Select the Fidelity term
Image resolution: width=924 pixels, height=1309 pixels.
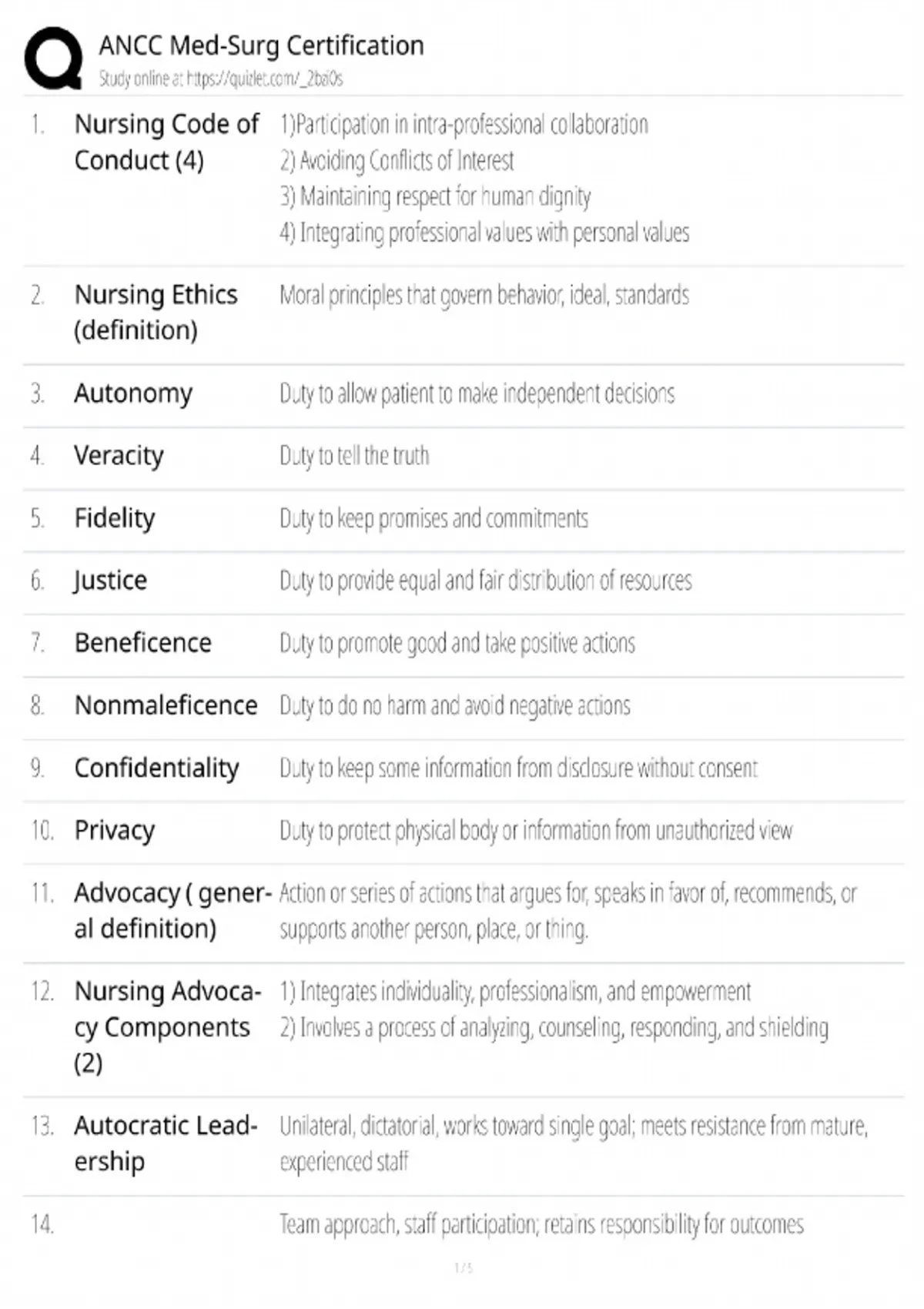(x=114, y=518)
